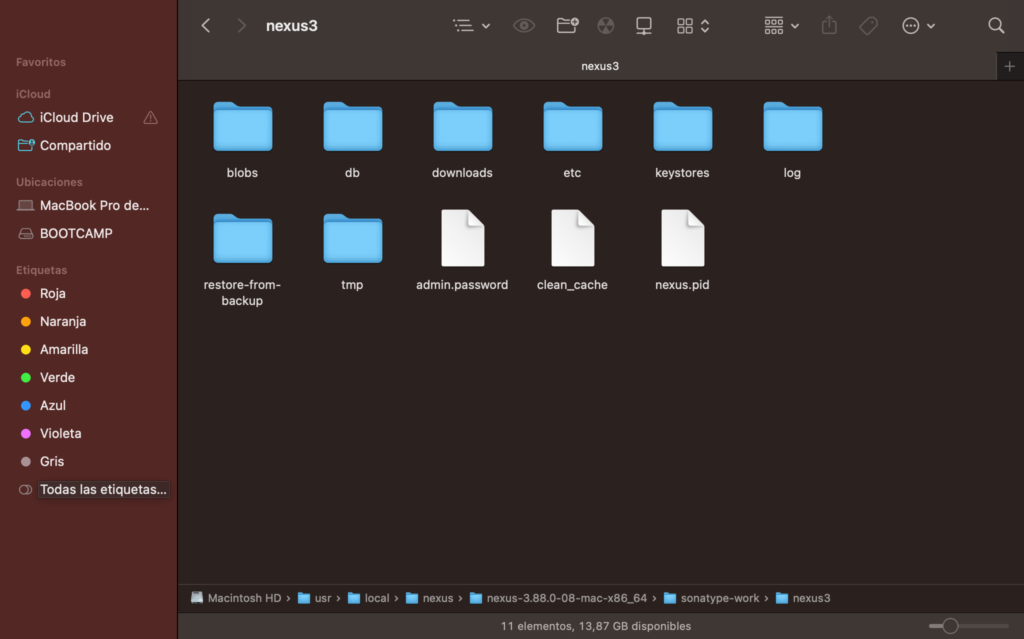This screenshot has width=1024, height=639.
Task: Click the Edit Tags toolbar icon
Action: coord(869,26)
